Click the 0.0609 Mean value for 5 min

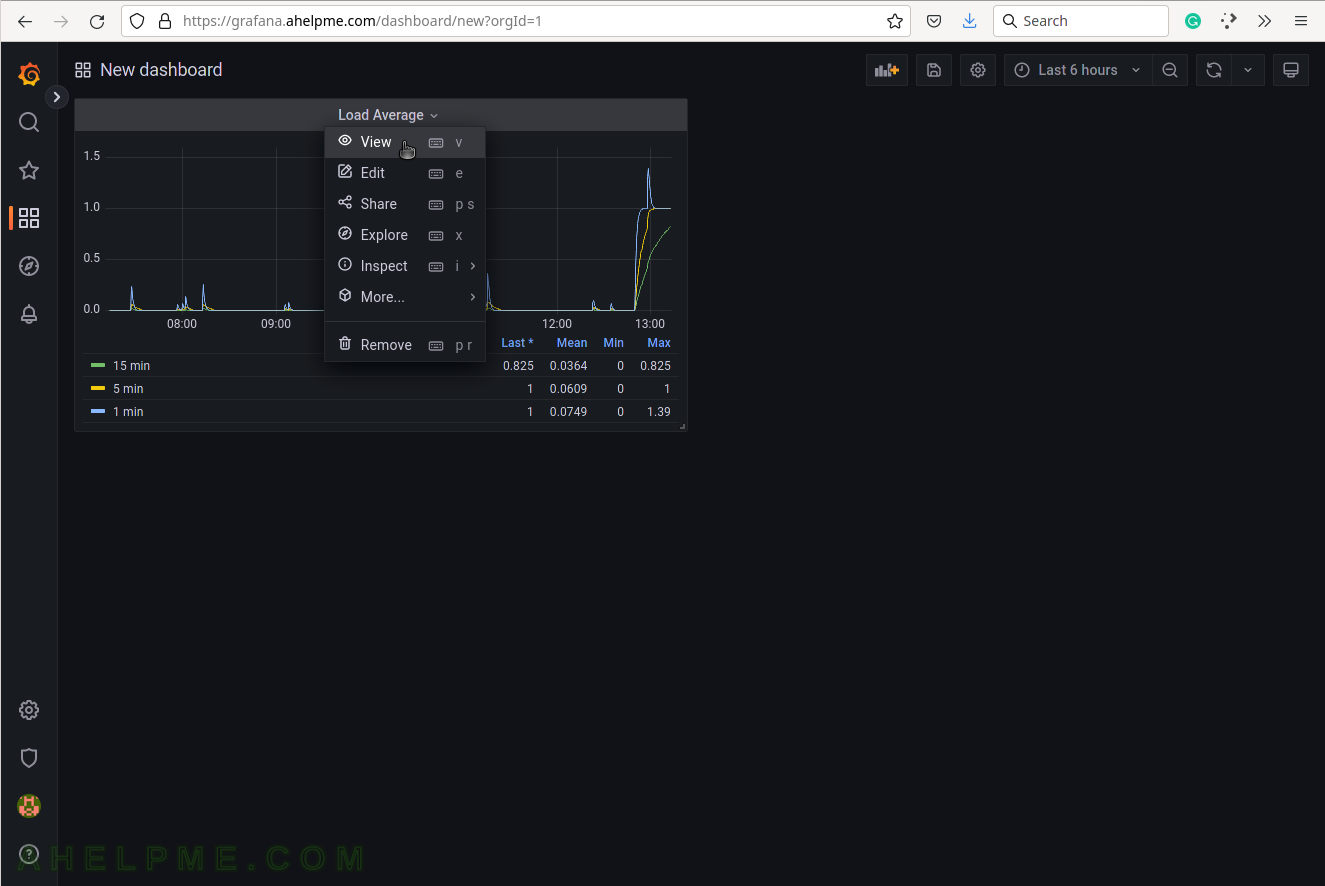[568, 389]
